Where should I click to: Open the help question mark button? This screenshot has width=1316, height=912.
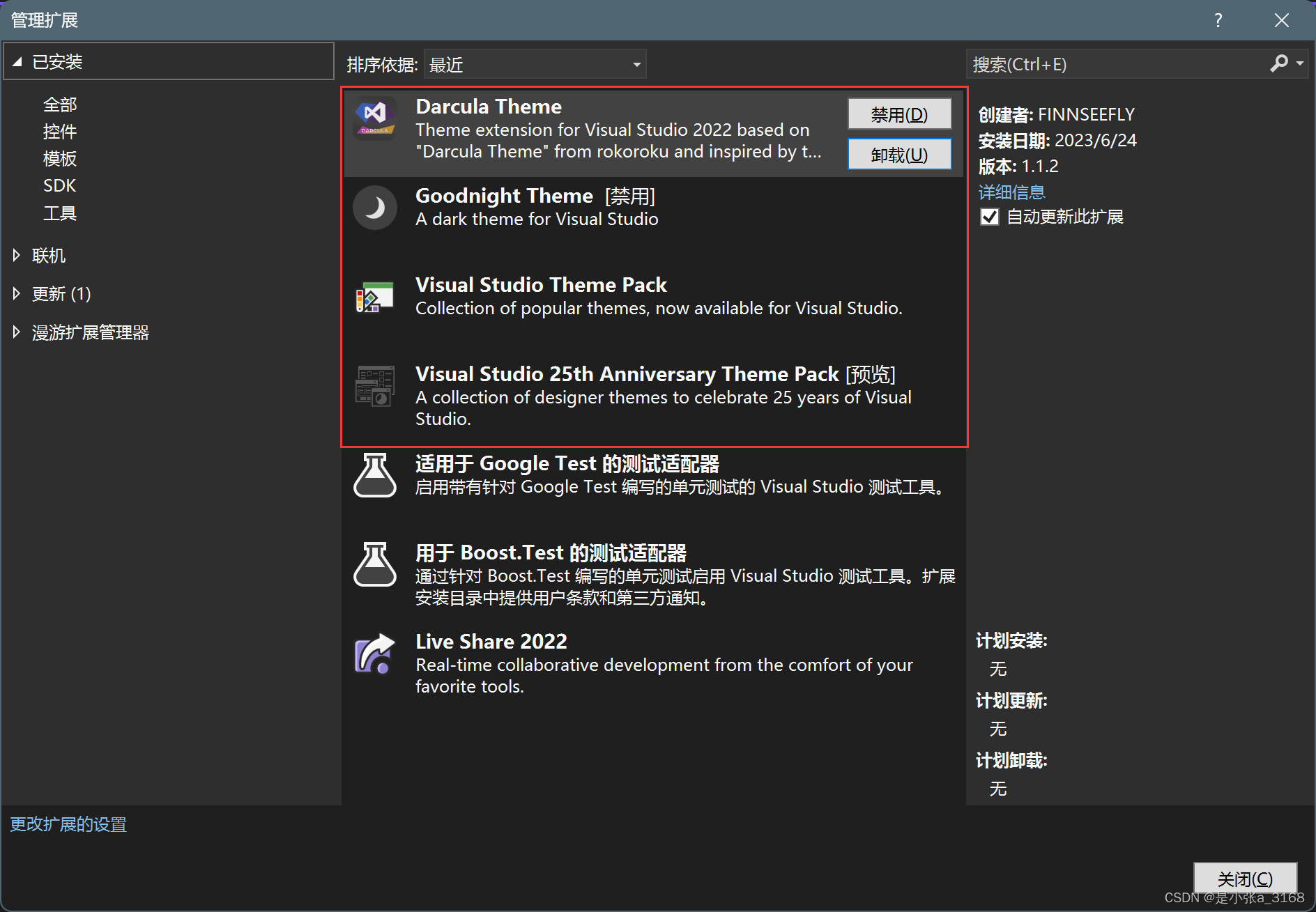pyautogui.click(x=1218, y=20)
